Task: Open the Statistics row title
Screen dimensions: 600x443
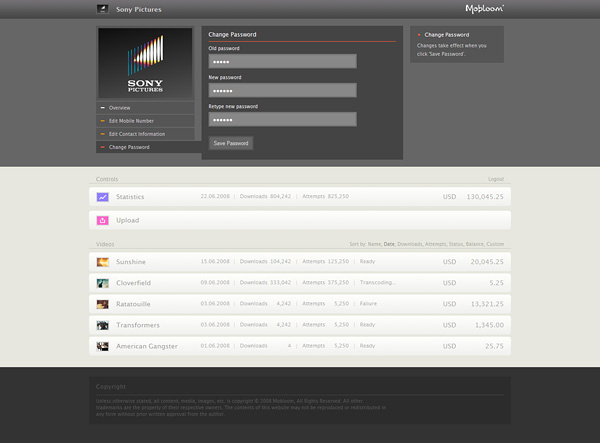Action: 130,197
